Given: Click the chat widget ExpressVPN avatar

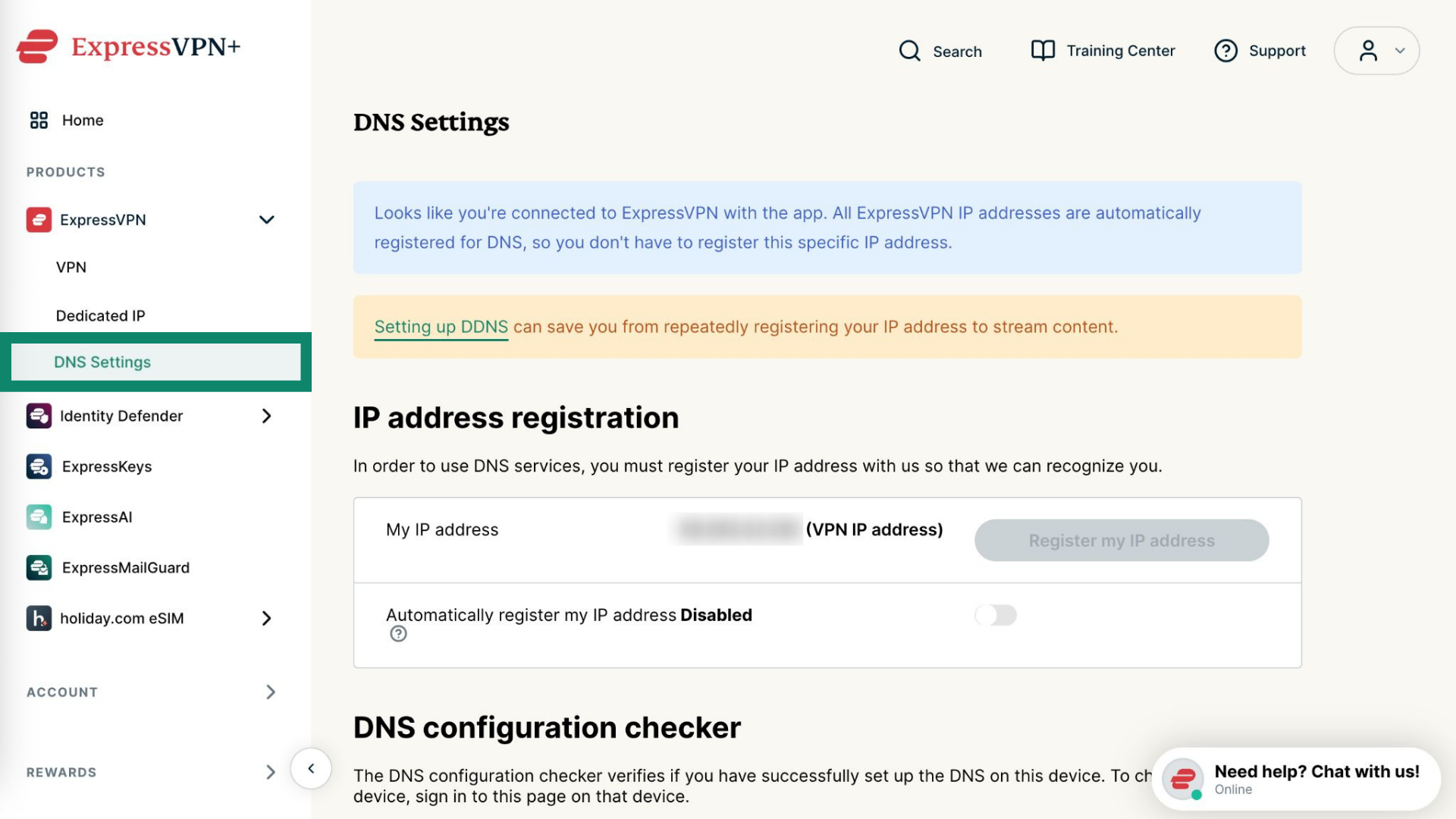Looking at the screenshot, I should click(1183, 779).
